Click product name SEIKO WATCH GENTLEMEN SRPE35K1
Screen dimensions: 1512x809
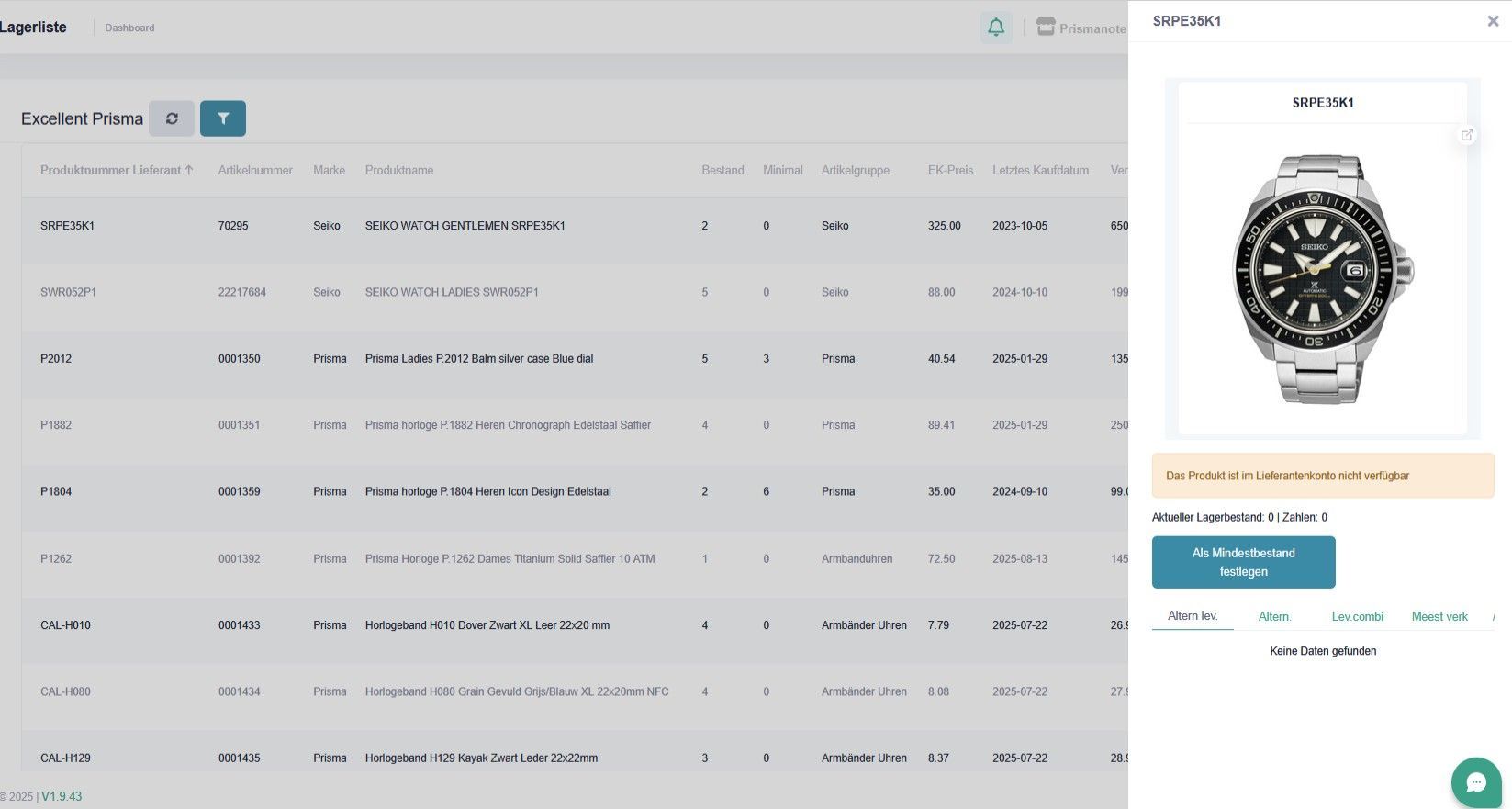[465, 226]
